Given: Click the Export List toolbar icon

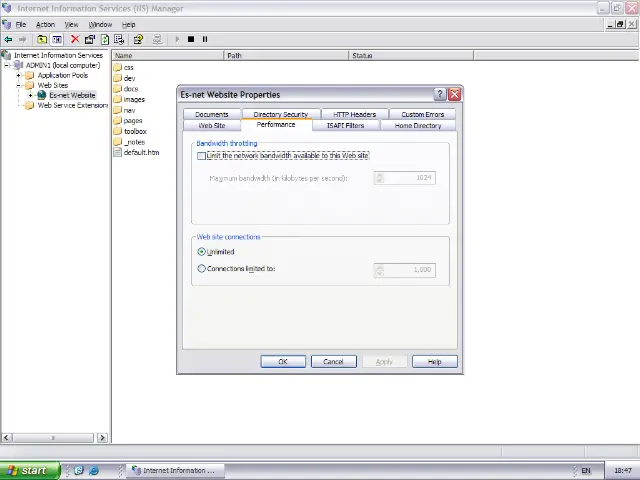Looking at the screenshot, I should click(x=119, y=40).
